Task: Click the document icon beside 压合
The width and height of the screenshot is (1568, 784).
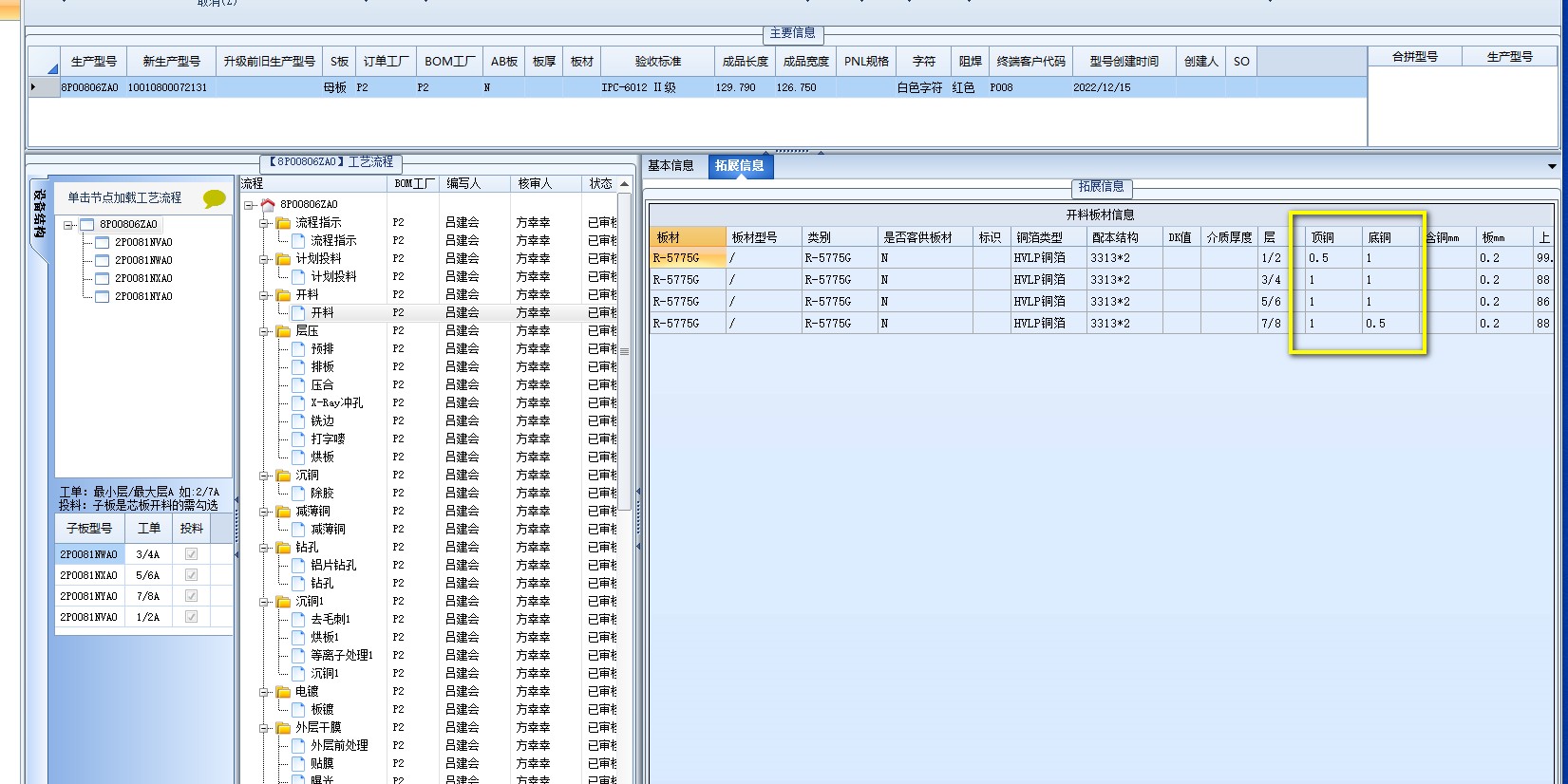Action: (298, 384)
